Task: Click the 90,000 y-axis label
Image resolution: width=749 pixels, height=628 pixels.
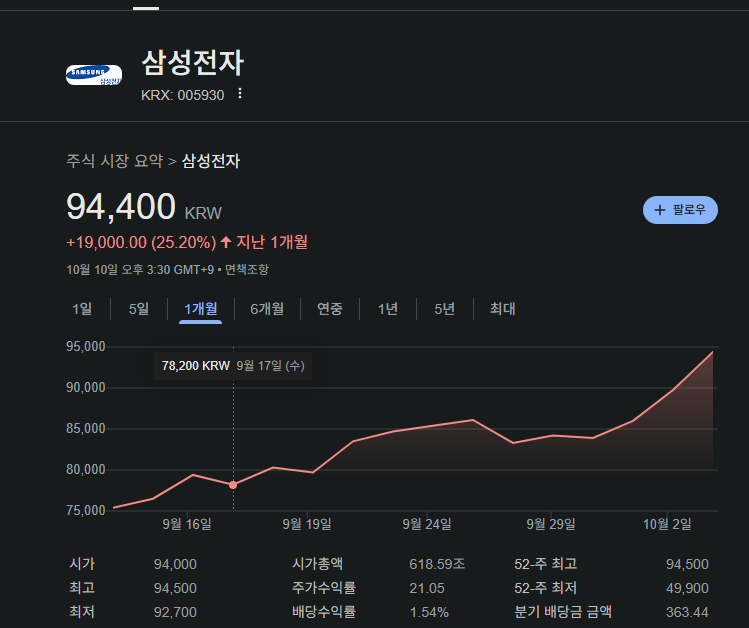Action: click(x=86, y=387)
